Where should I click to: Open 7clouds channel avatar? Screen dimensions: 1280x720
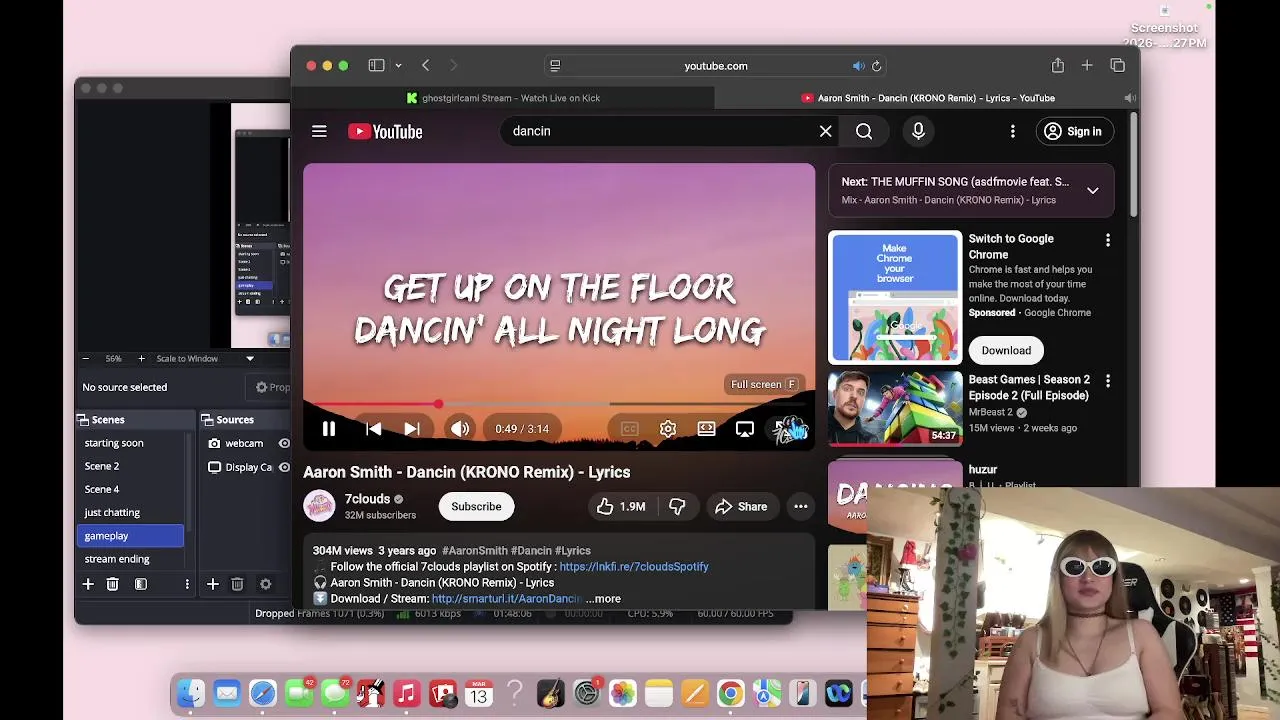319,506
